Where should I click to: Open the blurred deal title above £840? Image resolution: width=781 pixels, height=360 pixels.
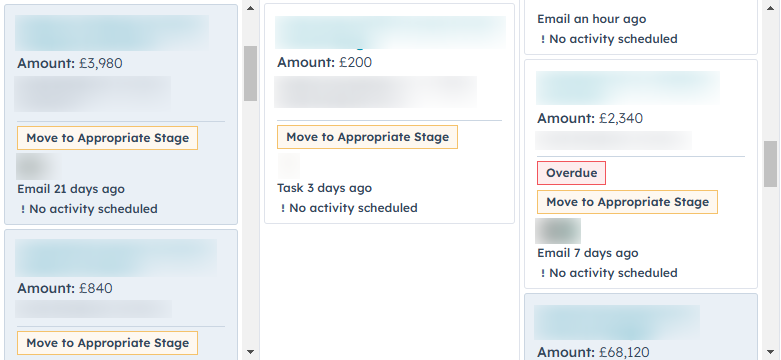(x=116, y=258)
